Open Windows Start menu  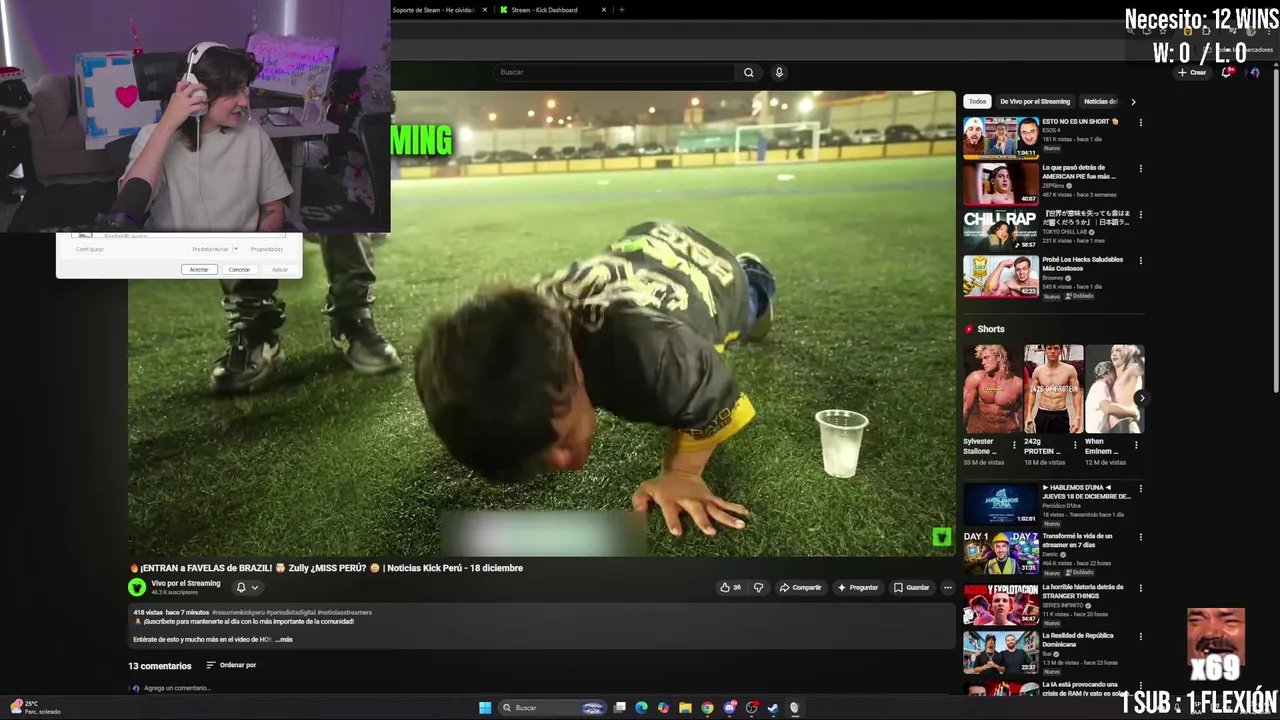point(485,708)
